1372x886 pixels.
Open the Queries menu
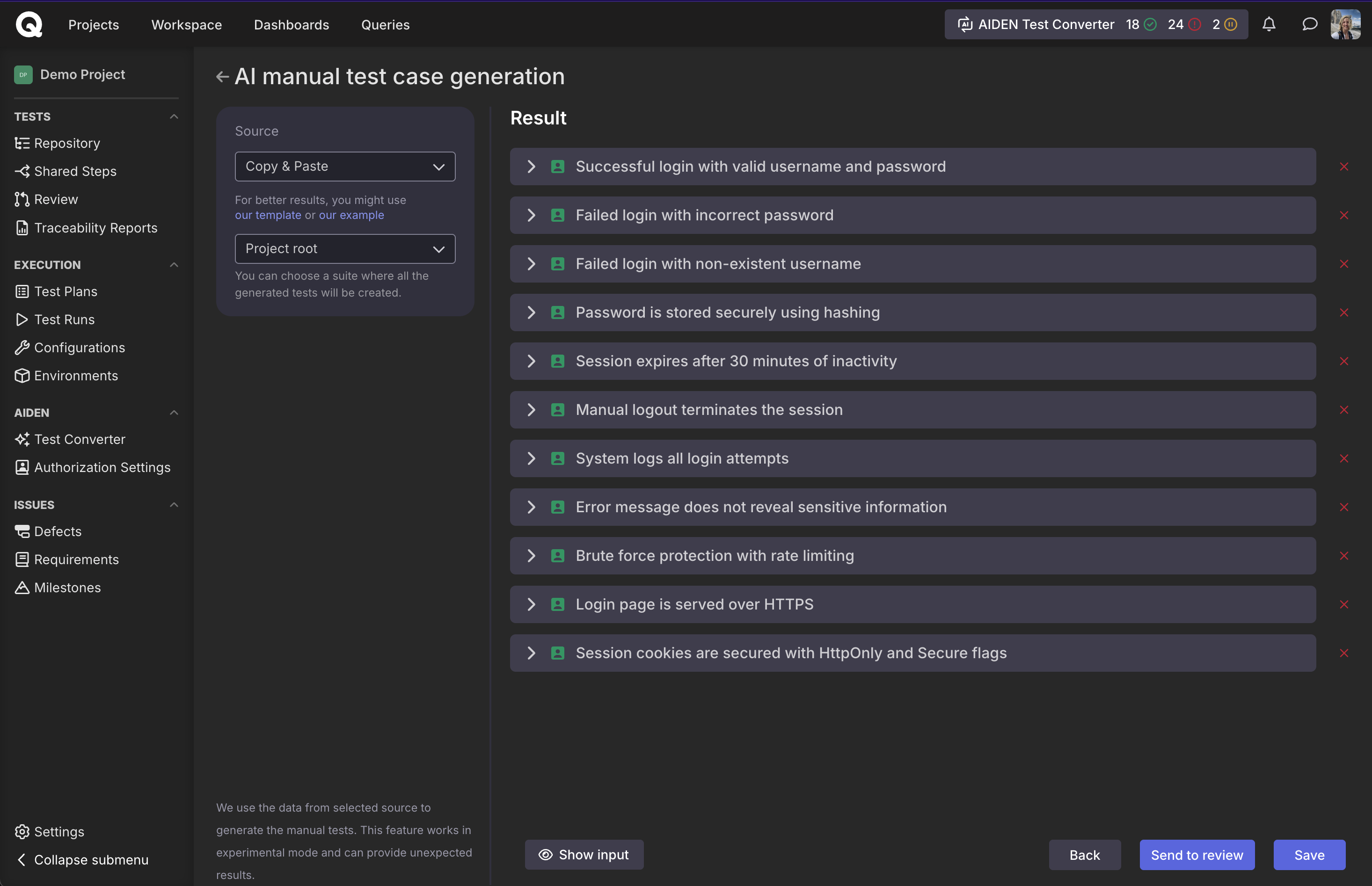[385, 24]
